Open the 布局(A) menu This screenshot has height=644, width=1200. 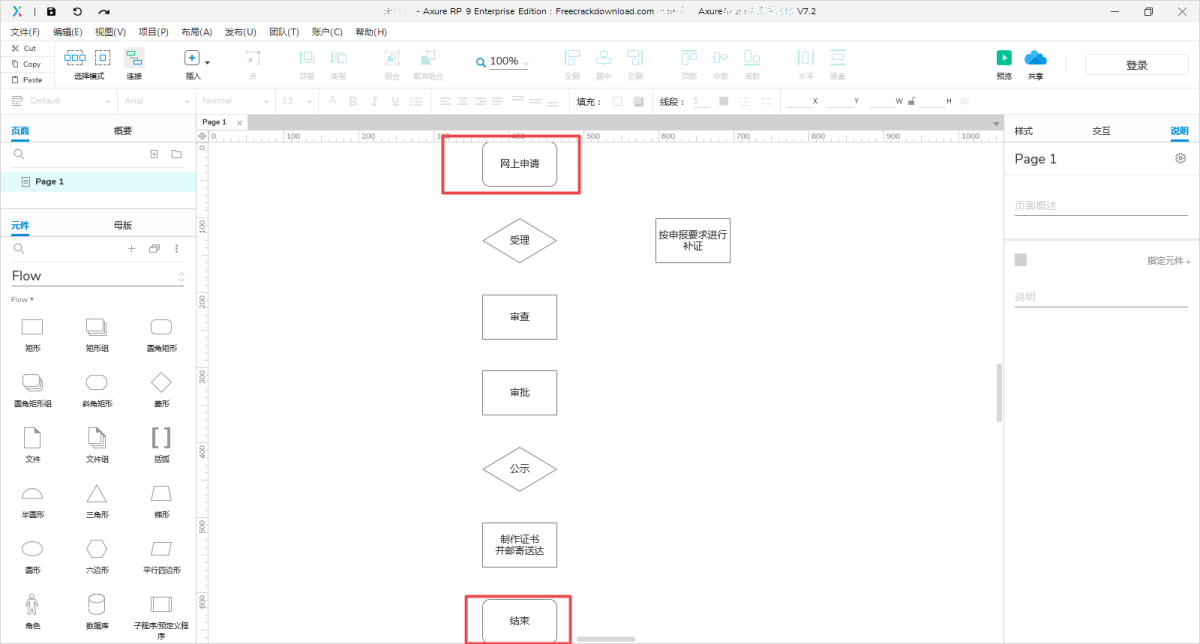(x=196, y=32)
